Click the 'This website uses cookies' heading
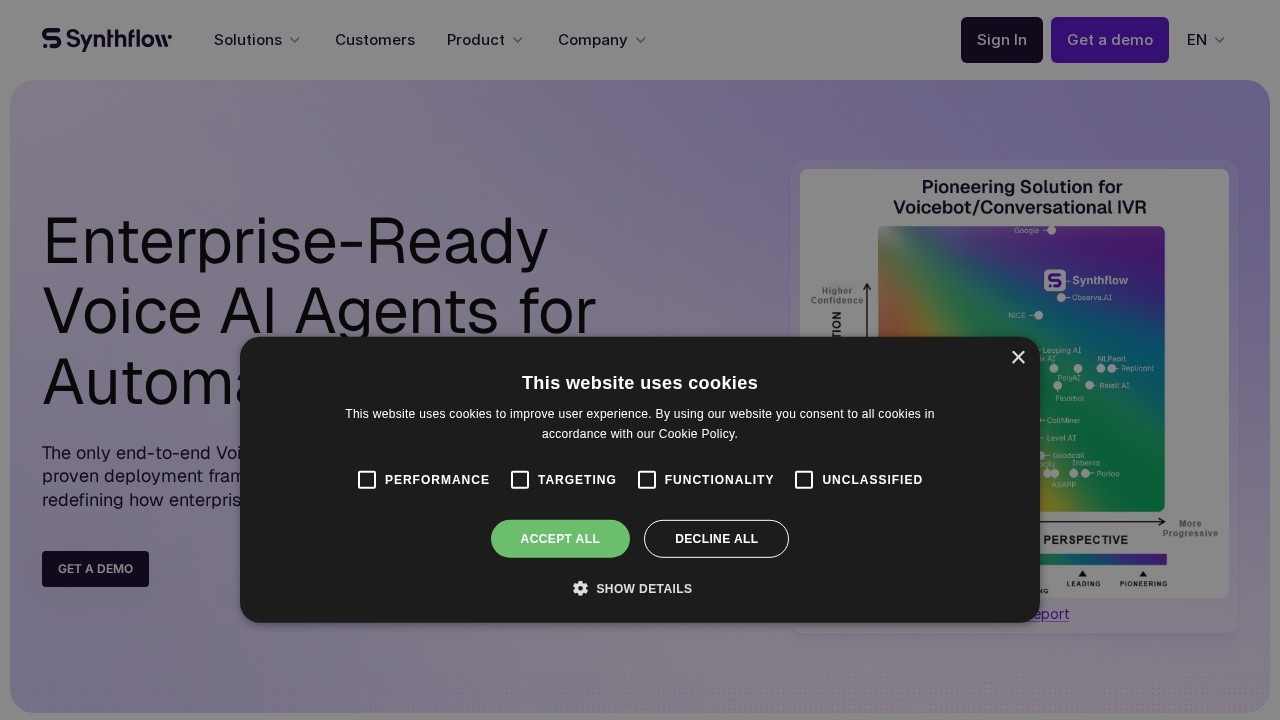 640,383
